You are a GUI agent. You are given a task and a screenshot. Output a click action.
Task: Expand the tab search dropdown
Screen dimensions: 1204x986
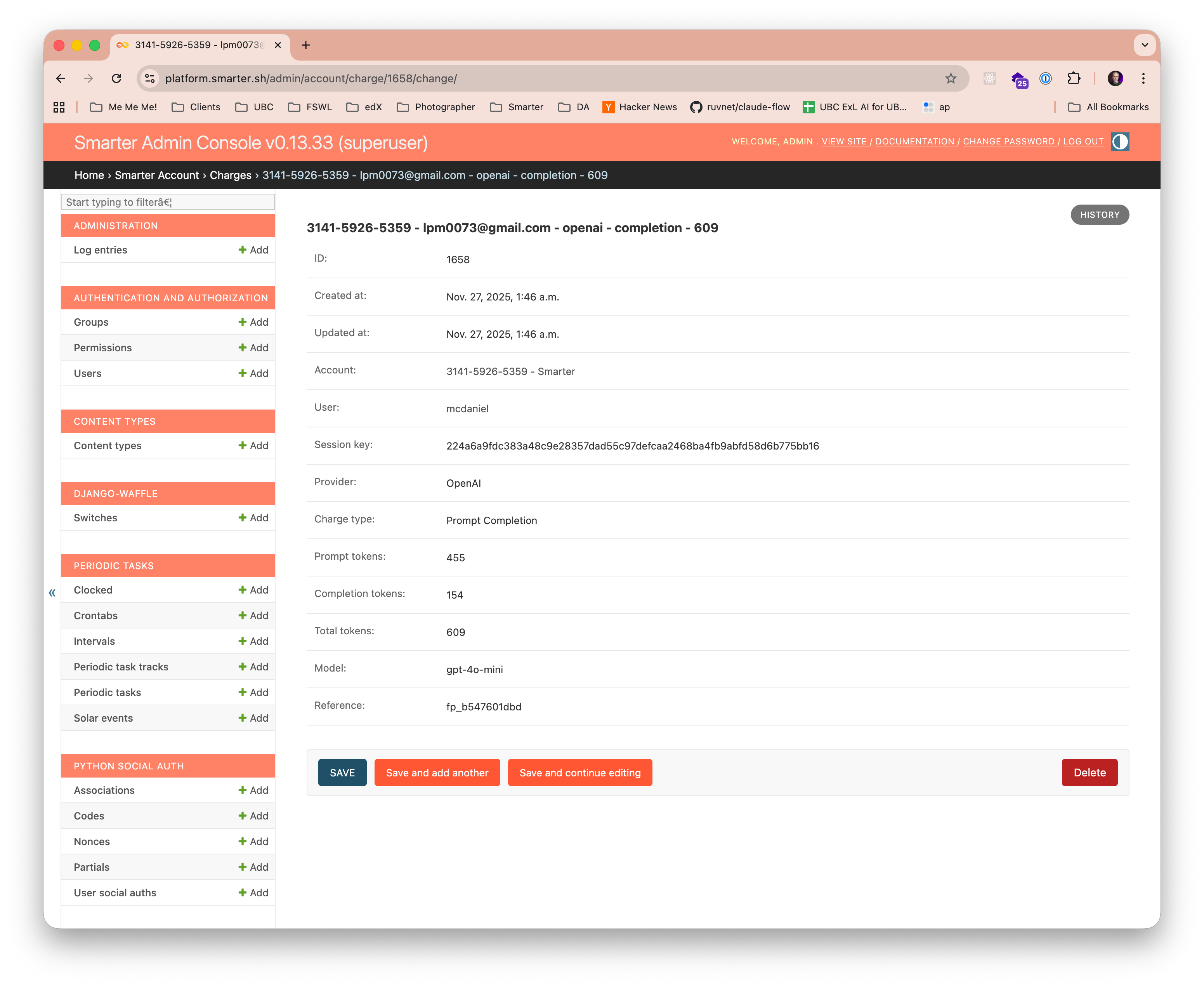click(x=1144, y=45)
